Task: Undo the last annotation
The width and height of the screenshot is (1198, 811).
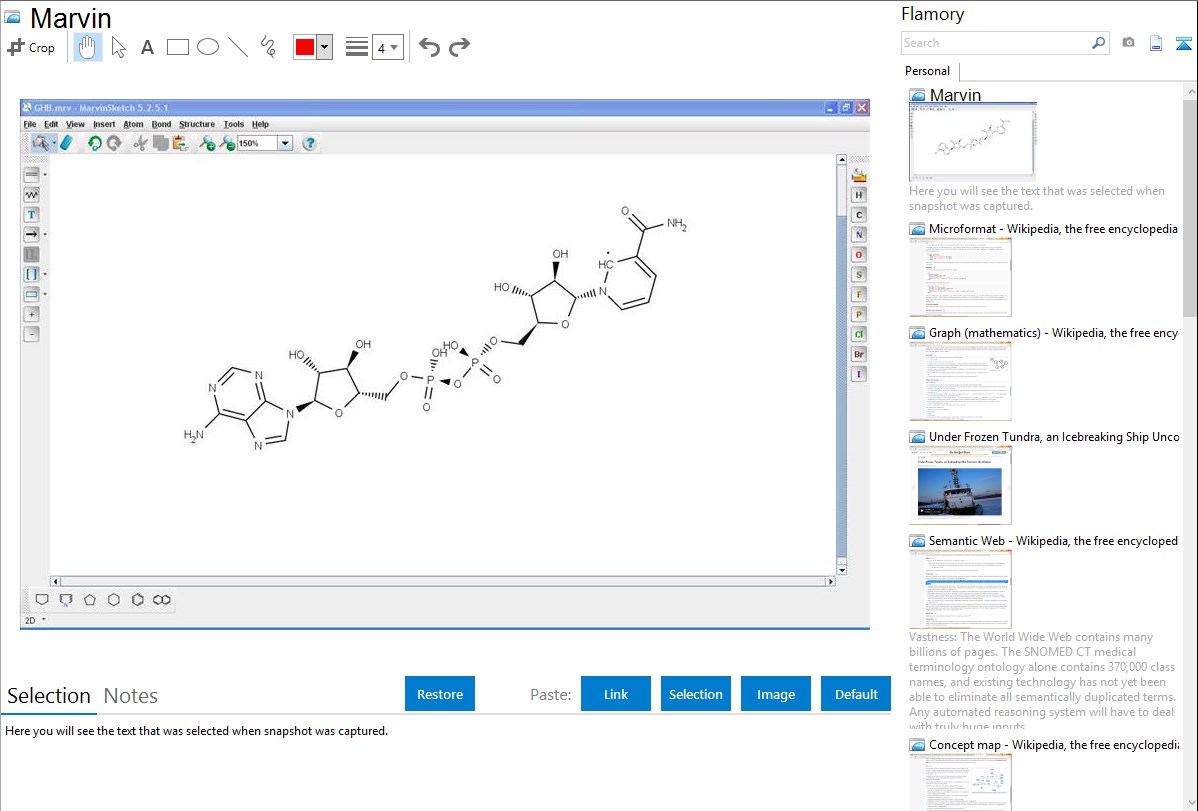Action: coord(429,47)
